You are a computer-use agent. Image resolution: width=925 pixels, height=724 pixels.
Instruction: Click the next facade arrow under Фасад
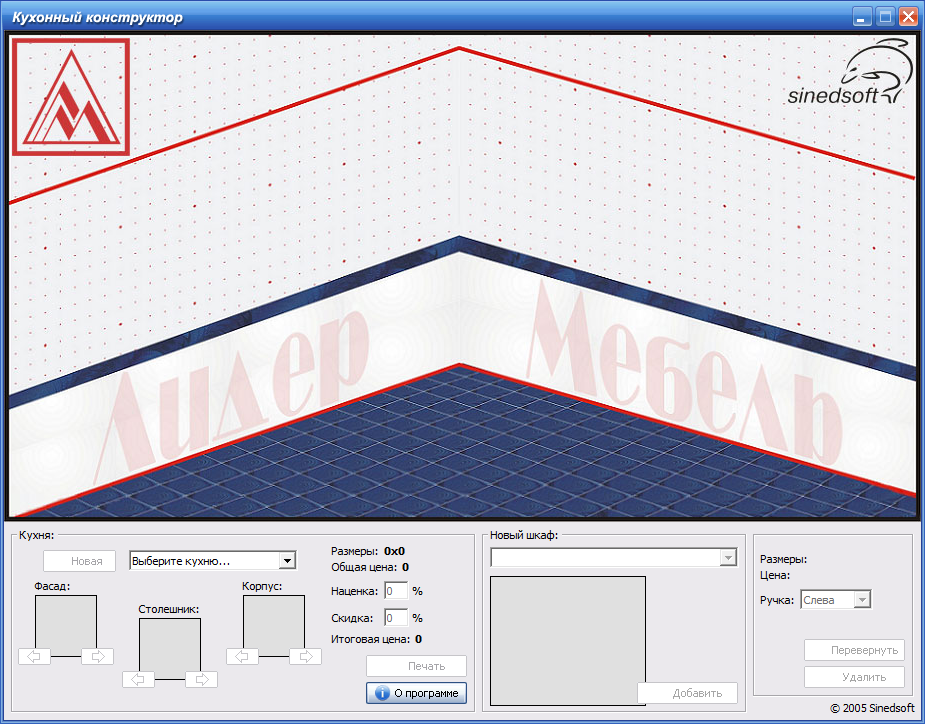[x=97, y=656]
